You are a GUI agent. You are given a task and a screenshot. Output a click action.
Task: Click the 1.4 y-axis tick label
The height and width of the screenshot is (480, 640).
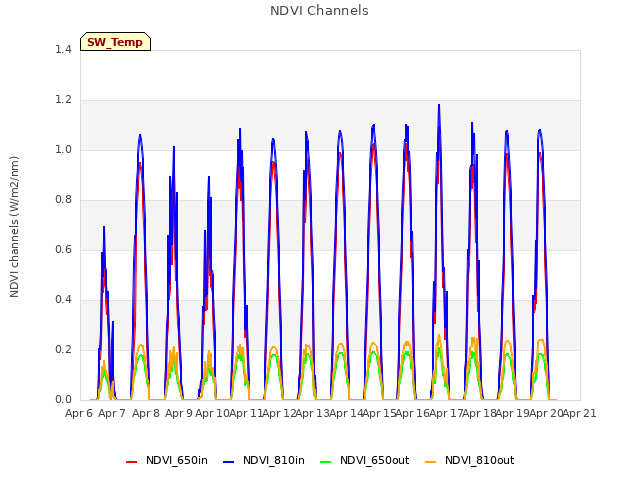coord(63,49)
